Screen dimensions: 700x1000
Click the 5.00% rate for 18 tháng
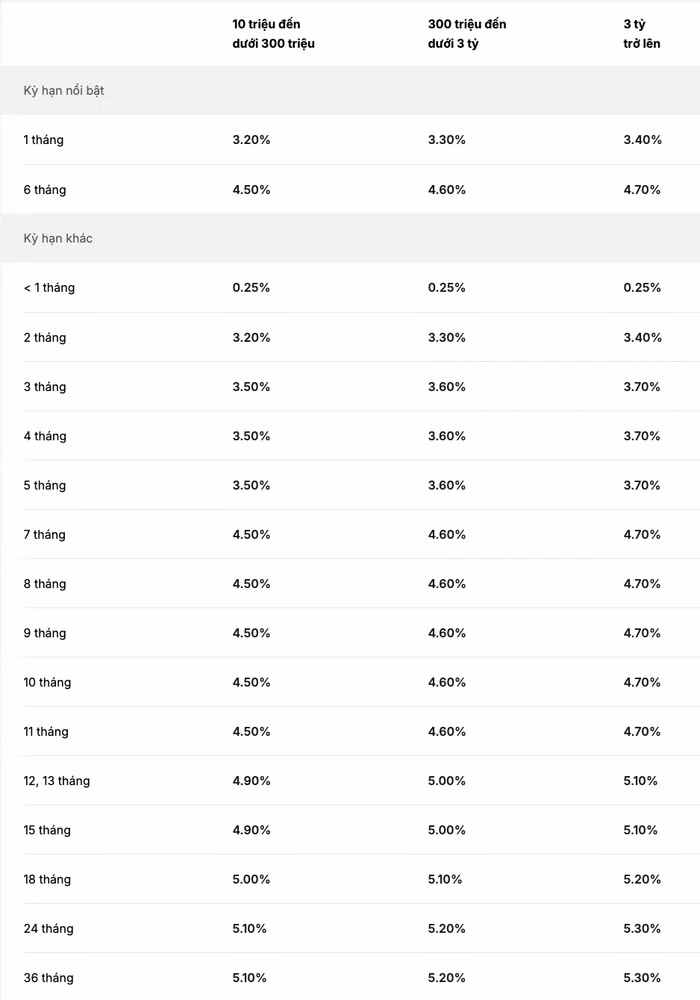[x=251, y=880]
